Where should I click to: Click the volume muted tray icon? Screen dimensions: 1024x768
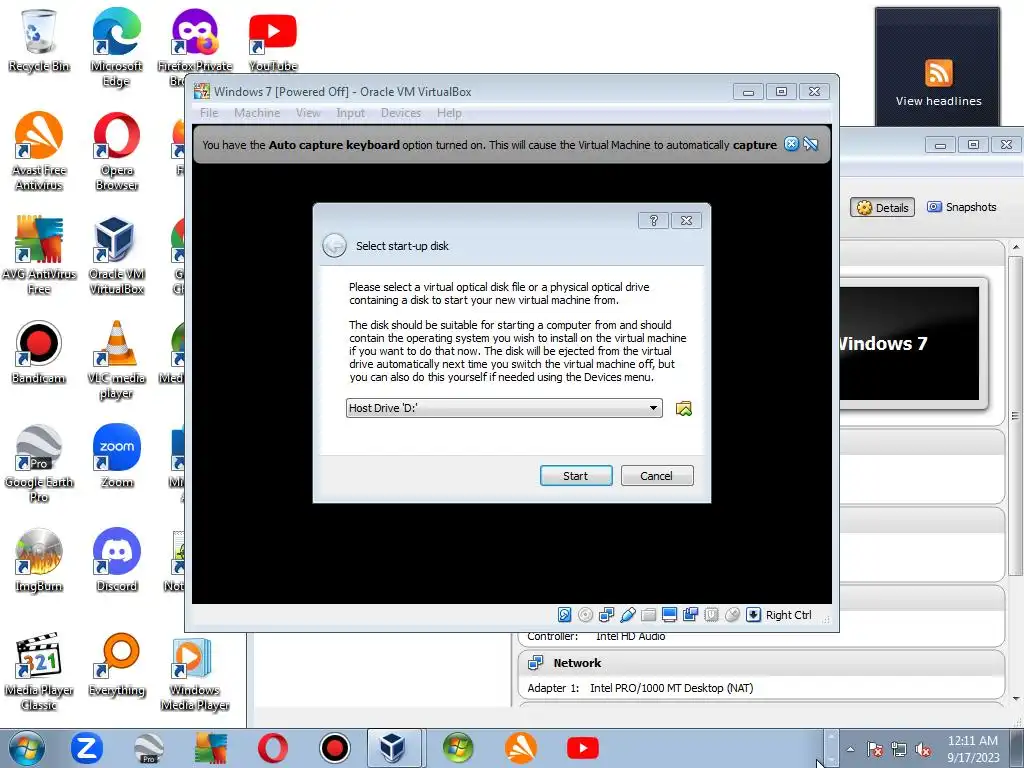[923, 750]
